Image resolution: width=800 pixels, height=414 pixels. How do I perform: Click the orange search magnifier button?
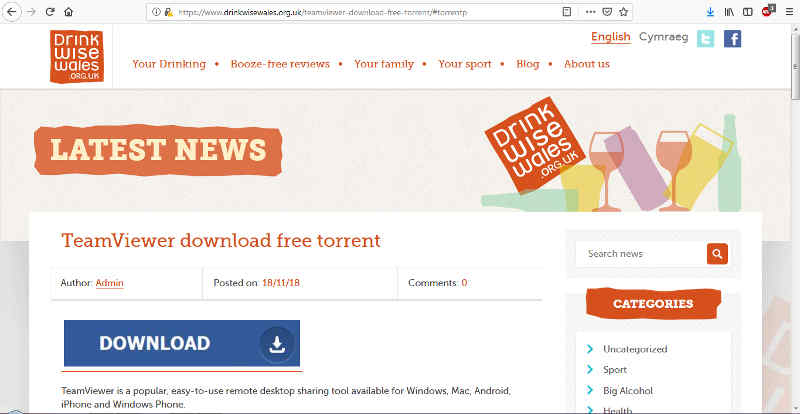pos(717,254)
